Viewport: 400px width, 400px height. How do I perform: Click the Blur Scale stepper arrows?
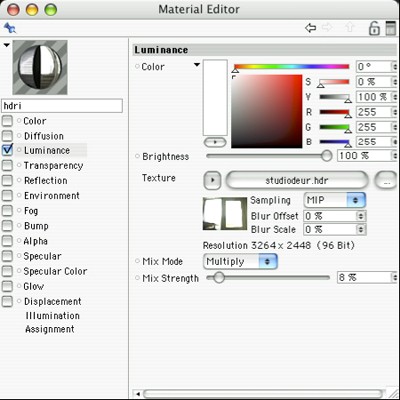coord(361,230)
